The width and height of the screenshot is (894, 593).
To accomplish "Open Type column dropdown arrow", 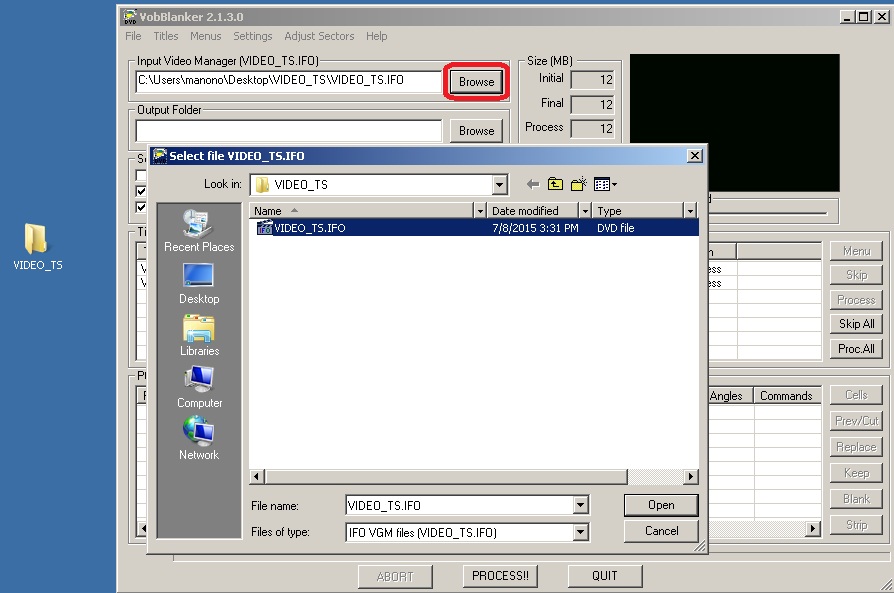I will point(690,211).
